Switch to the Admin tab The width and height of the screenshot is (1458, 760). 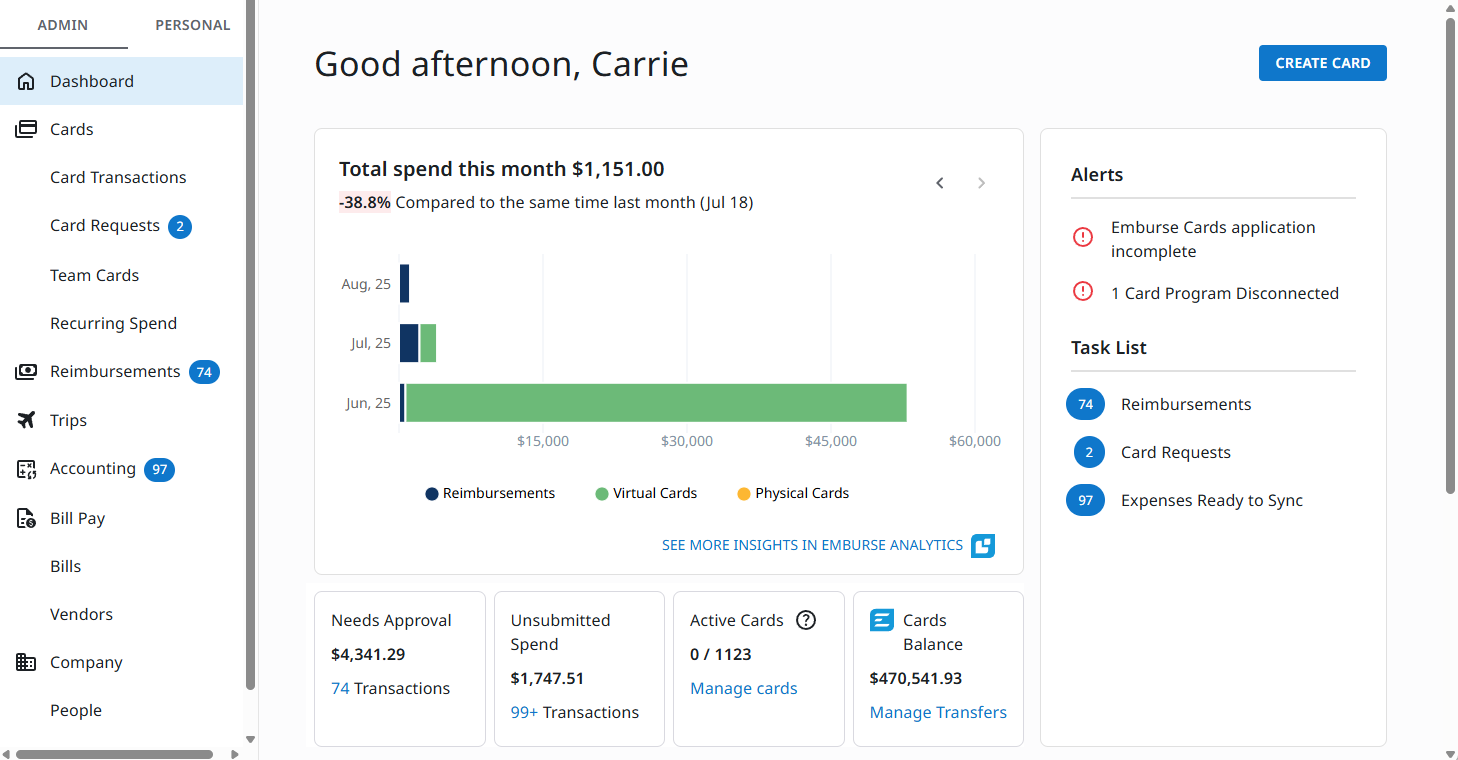tap(63, 25)
